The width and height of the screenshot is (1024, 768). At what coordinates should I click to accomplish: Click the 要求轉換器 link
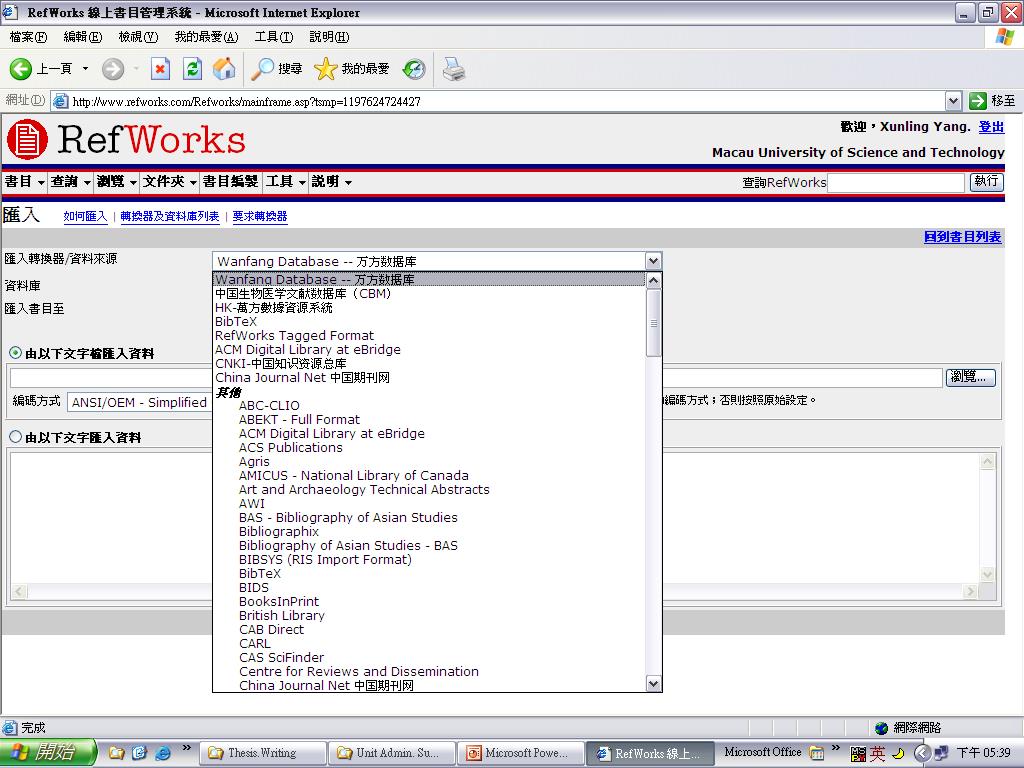click(260, 216)
